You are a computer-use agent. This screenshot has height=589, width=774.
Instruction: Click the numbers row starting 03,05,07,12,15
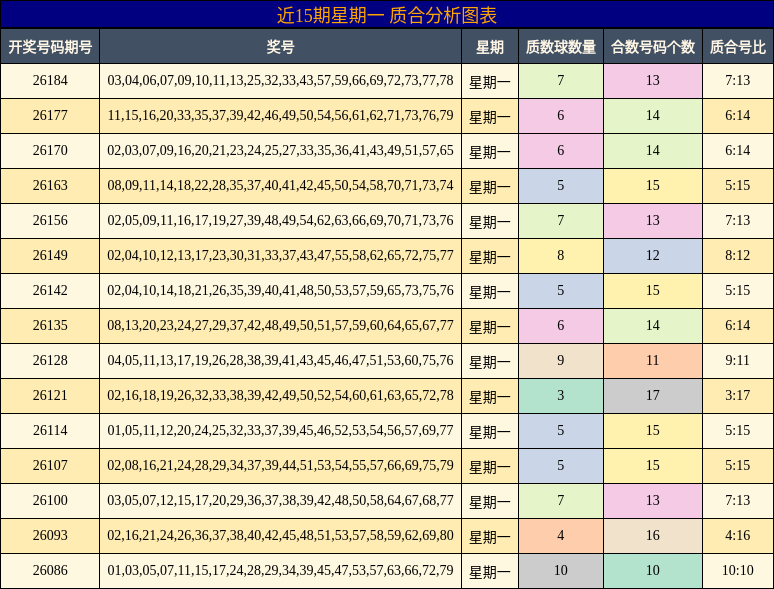280,501
